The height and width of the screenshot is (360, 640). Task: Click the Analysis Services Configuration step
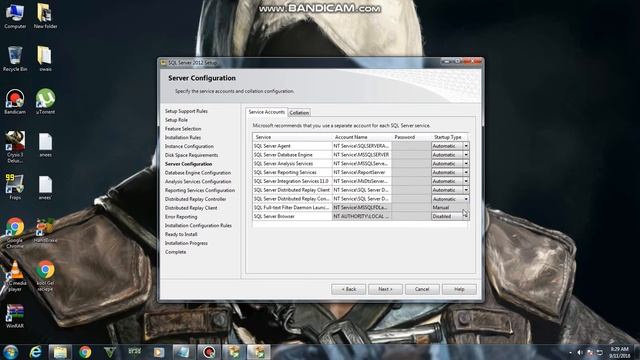tap(198, 182)
